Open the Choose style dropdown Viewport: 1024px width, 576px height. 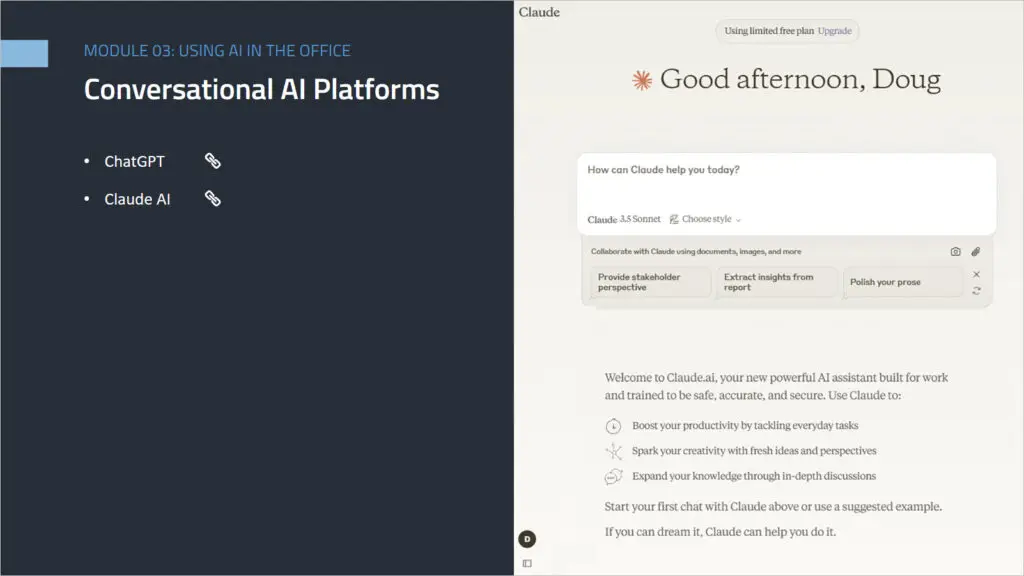click(x=705, y=219)
